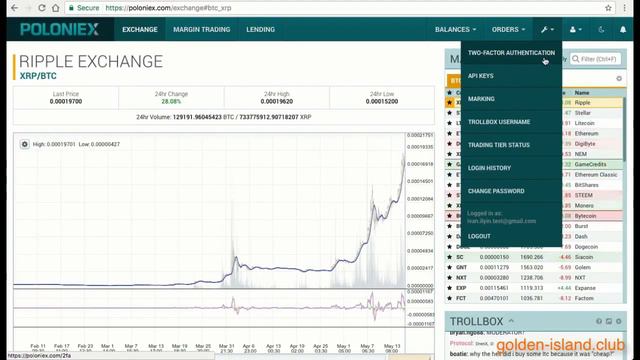Toggle favorite star for Dogecoin row
This screenshot has height=360, width=640.
(449, 247)
